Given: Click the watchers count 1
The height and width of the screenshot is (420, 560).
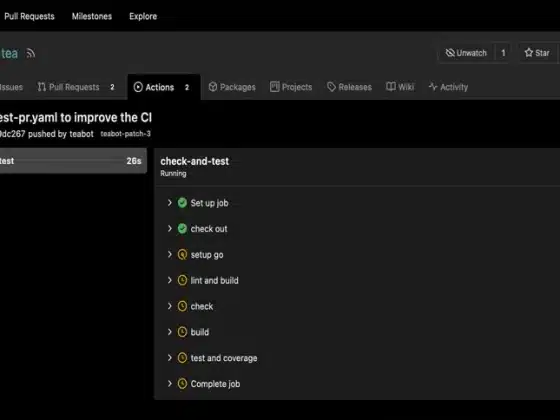Looking at the screenshot, I should (x=503, y=53).
